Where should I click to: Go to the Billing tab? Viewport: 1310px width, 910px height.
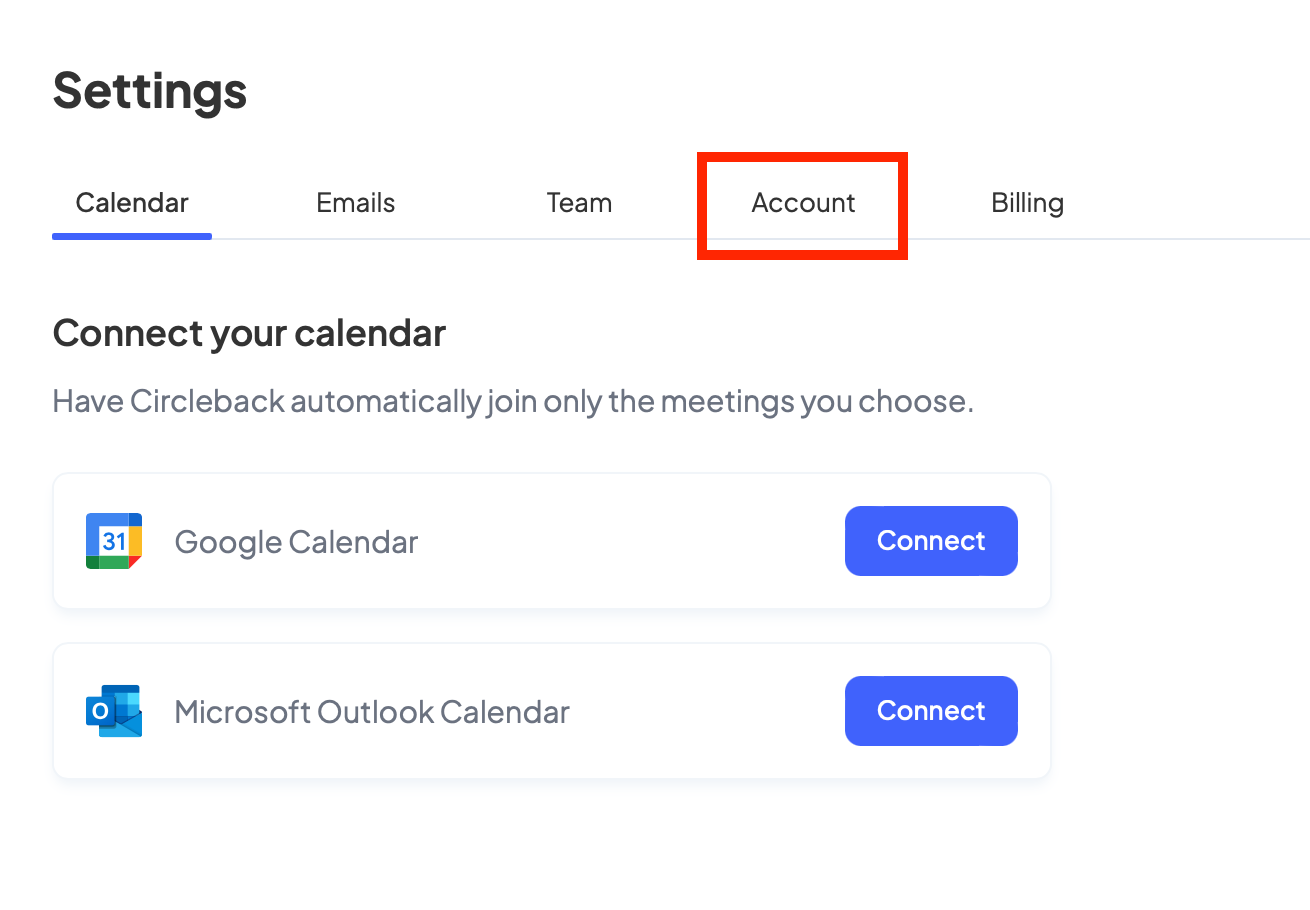point(1027,203)
